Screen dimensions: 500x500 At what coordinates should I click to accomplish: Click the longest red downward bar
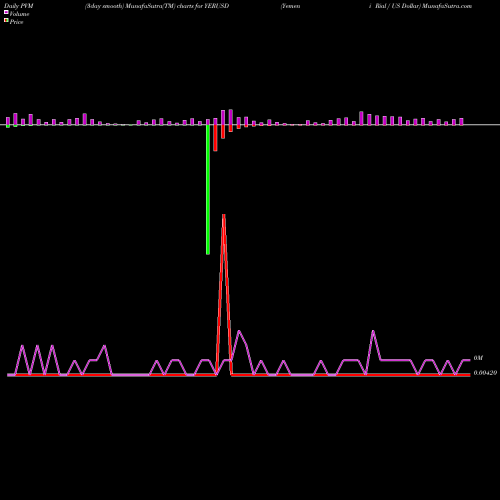point(215,138)
